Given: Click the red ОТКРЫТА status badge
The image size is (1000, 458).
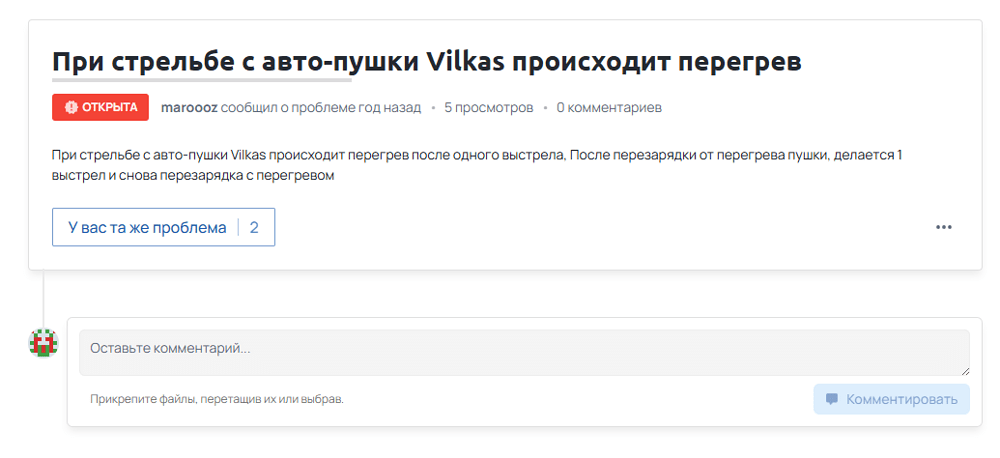Looking at the screenshot, I should (x=100, y=107).
